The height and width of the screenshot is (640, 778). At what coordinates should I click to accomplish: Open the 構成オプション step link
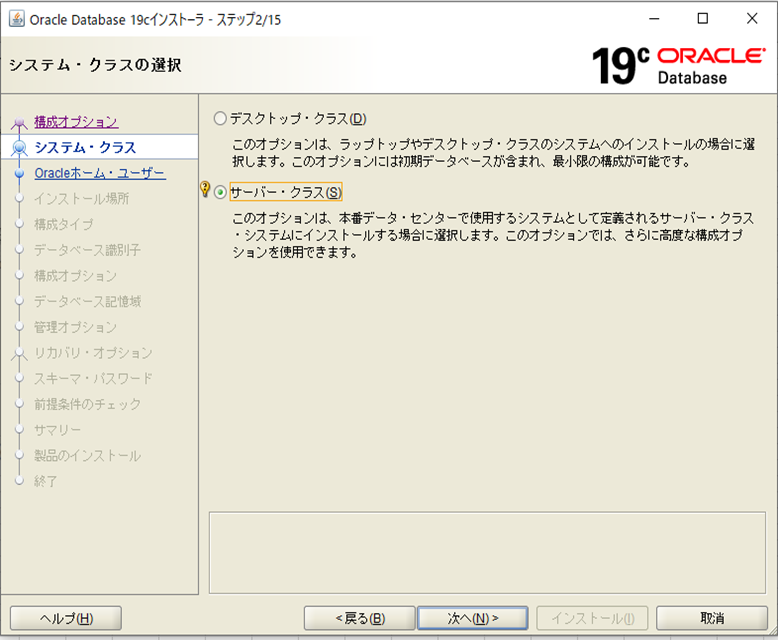coord(75,122)
